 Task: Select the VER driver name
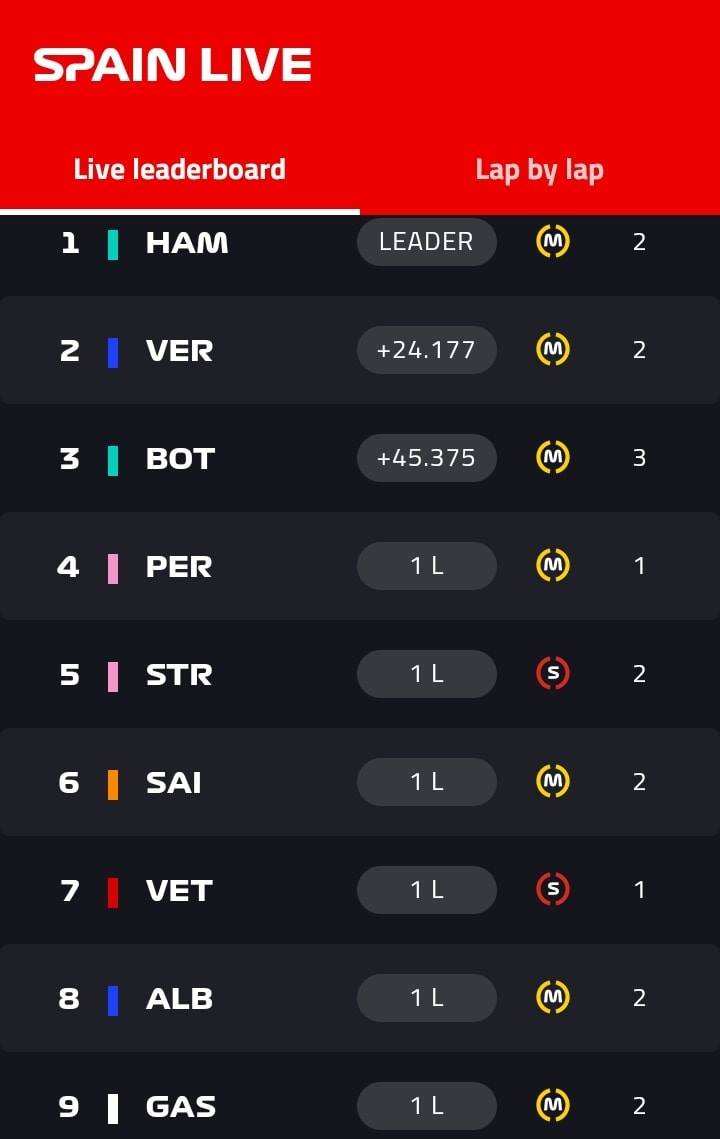pos(179,351)
